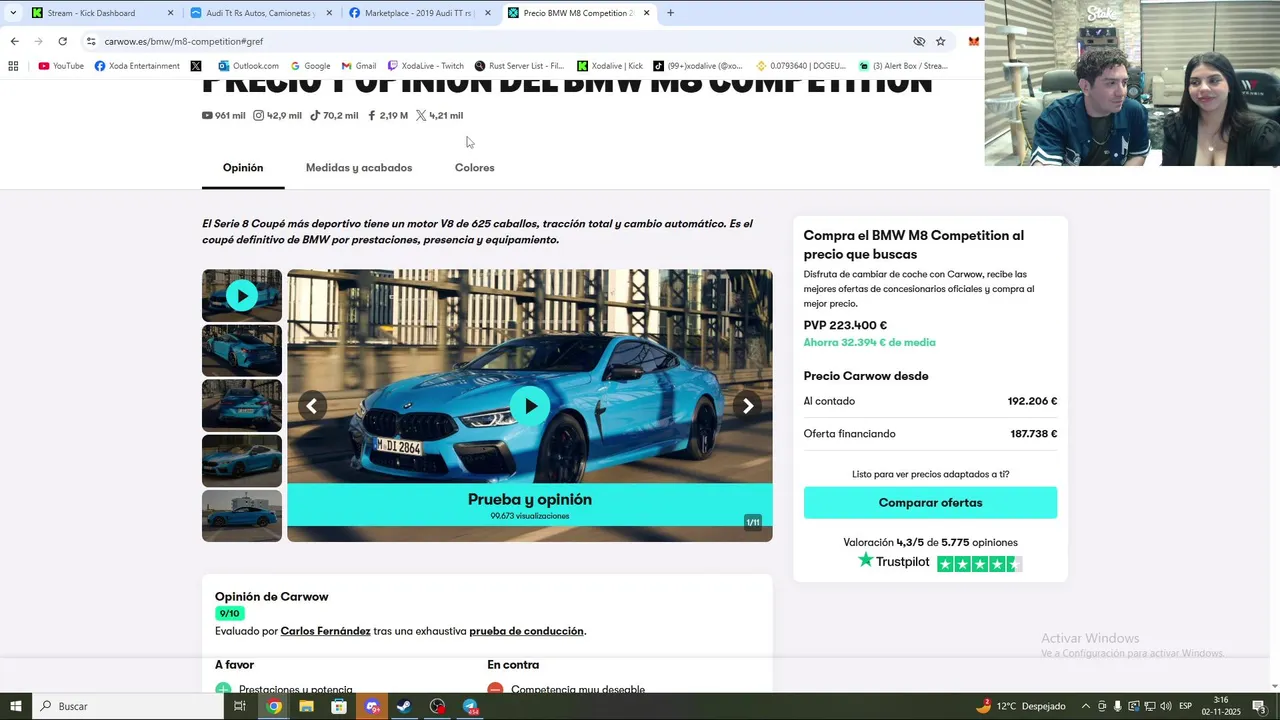Screen dimensions: 1280x720
Task: Play the main BMW M8 video
Action: [530, 406]
